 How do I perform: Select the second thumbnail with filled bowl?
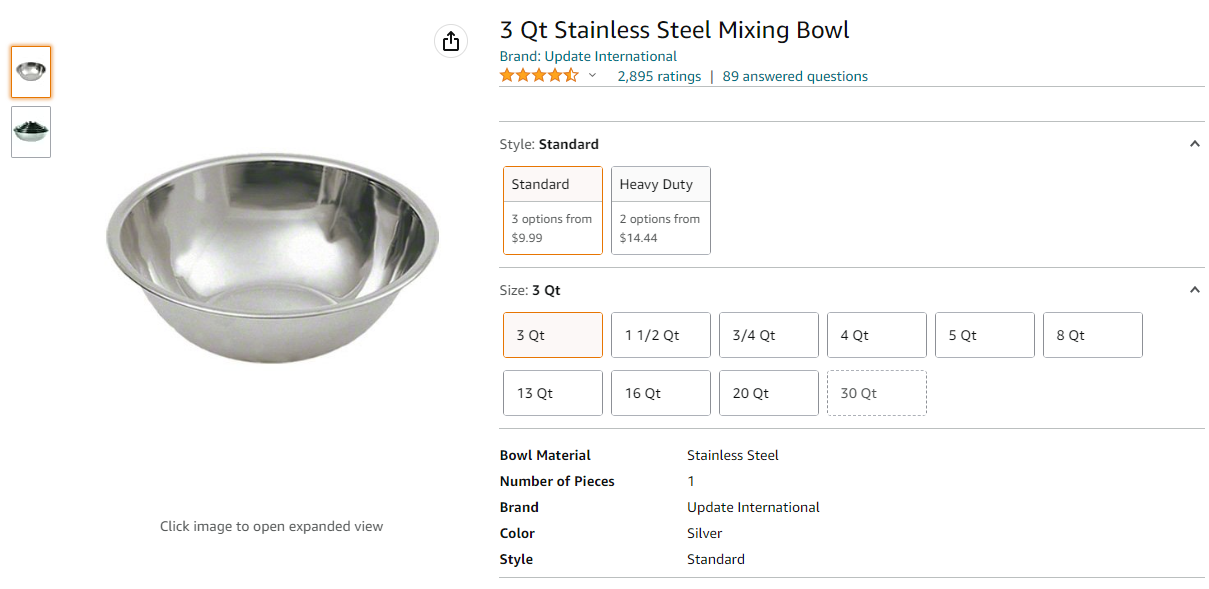31,132
